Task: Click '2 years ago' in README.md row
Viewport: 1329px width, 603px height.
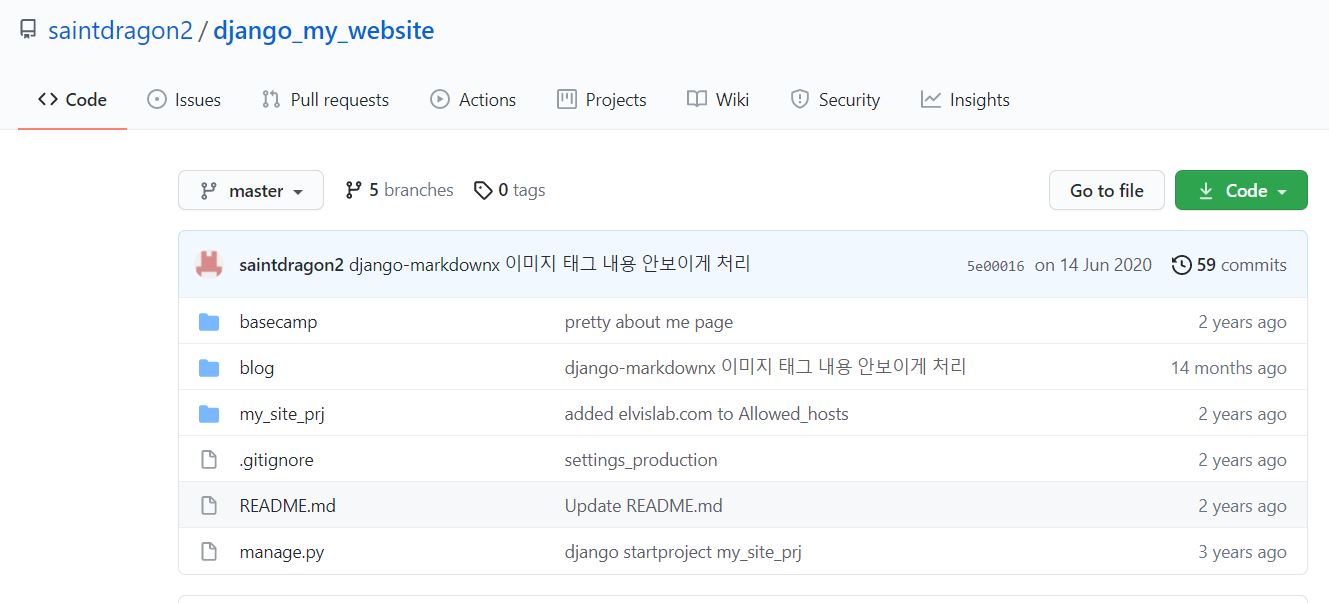Action: pos(1243,506)
